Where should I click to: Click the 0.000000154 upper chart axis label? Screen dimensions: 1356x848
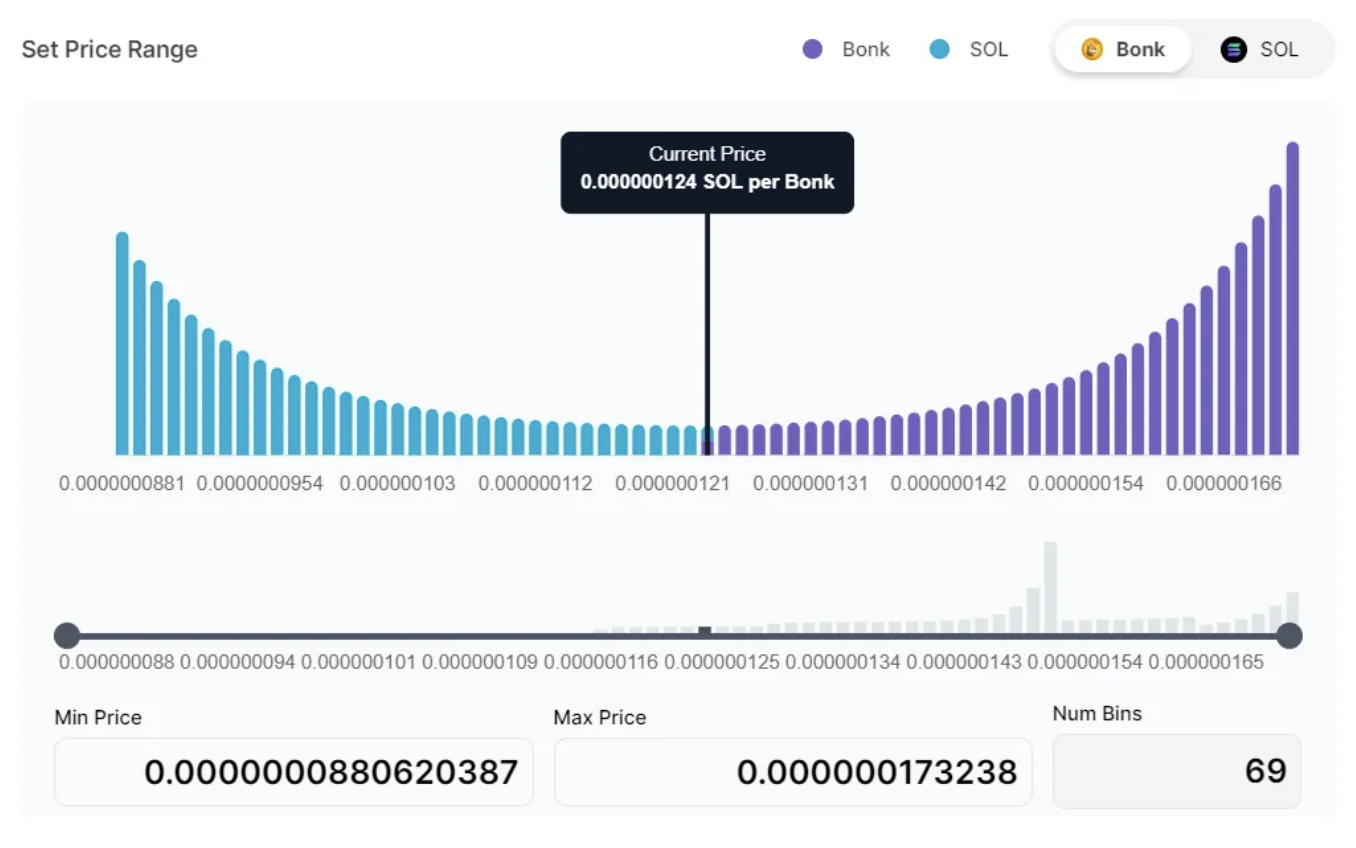[1086, 484]
